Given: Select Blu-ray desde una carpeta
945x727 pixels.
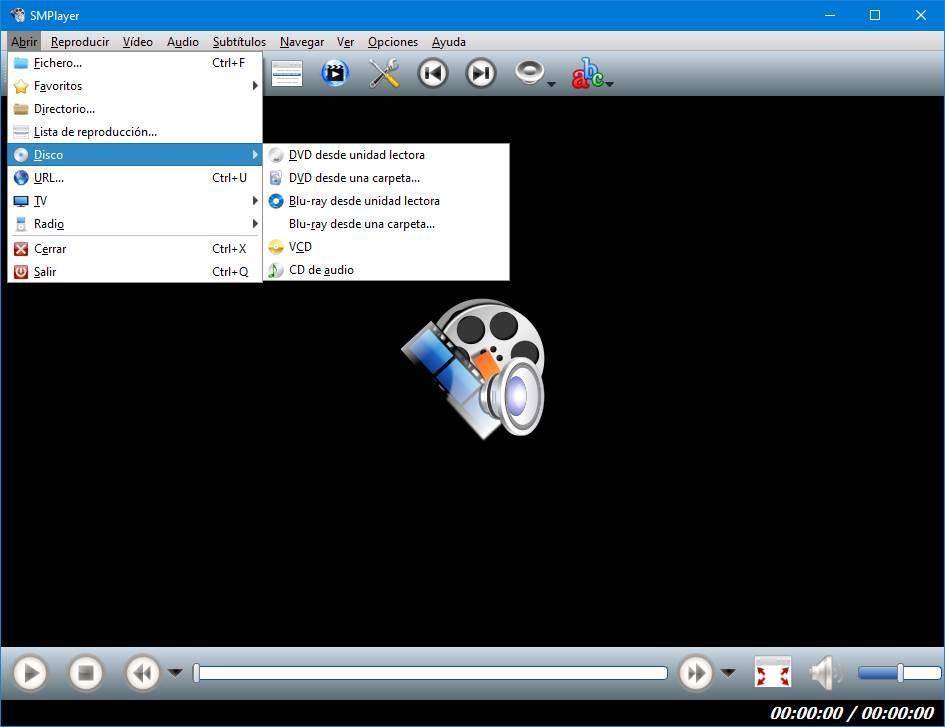Looking at the screenshot, I should click(386, 224).
